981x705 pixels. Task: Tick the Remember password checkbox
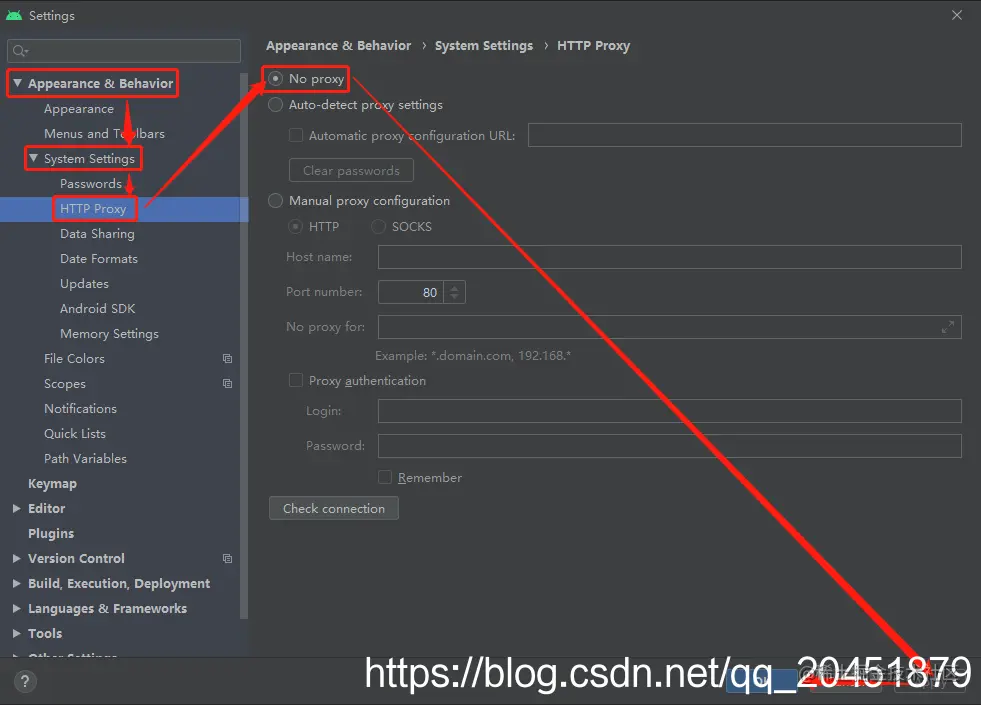385,477
